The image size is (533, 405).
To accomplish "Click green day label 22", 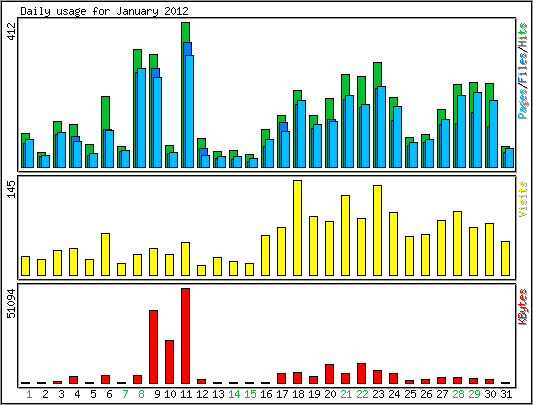I will point(362,394).
